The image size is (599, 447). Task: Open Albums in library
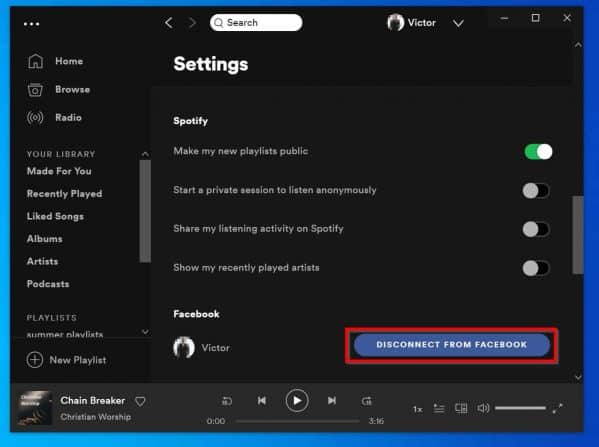(45, 239)
